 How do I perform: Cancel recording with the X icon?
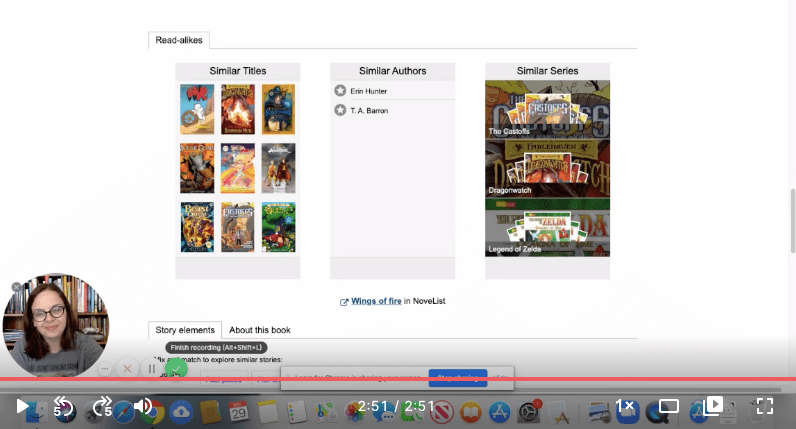127,368
